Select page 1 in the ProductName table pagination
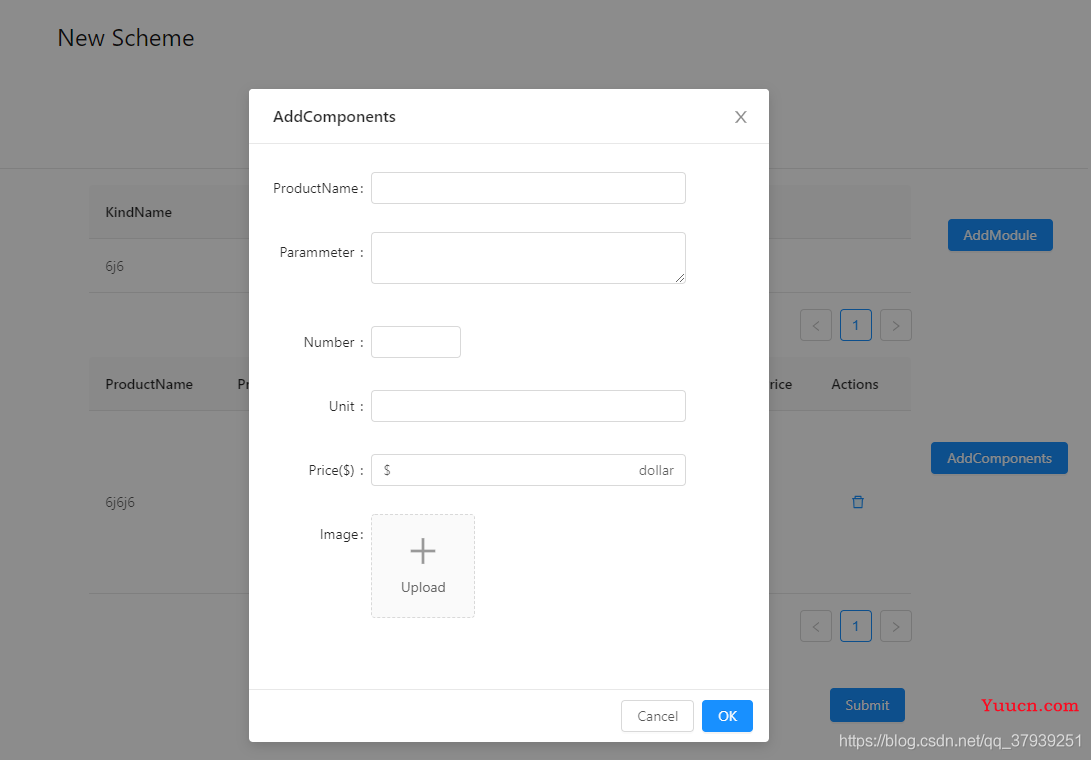 pyautogui.click(x=856, y=626)
